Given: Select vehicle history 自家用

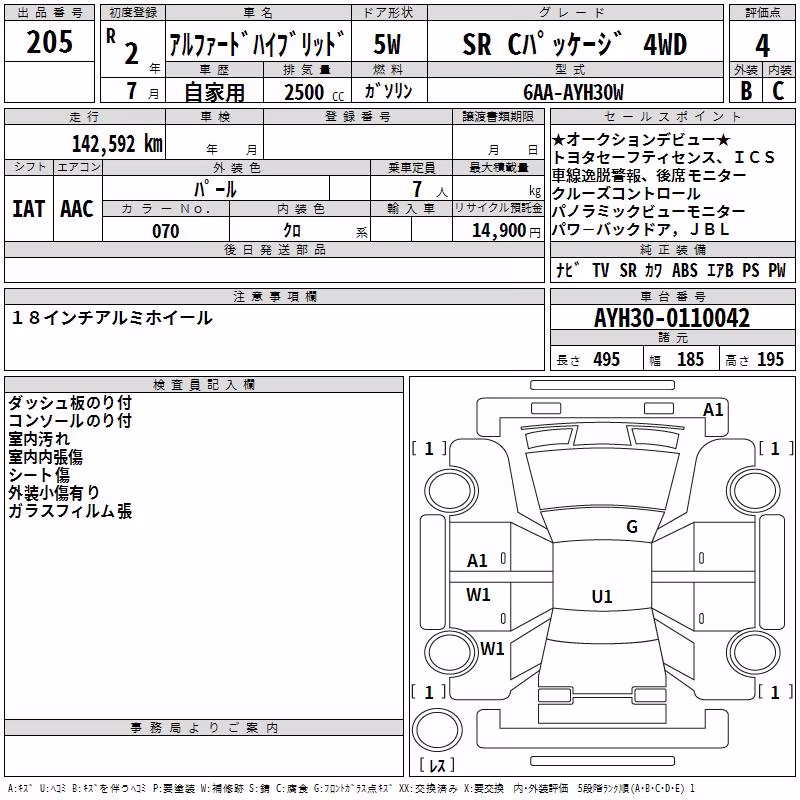Looking at the screenshot, I should click(214, 92).
